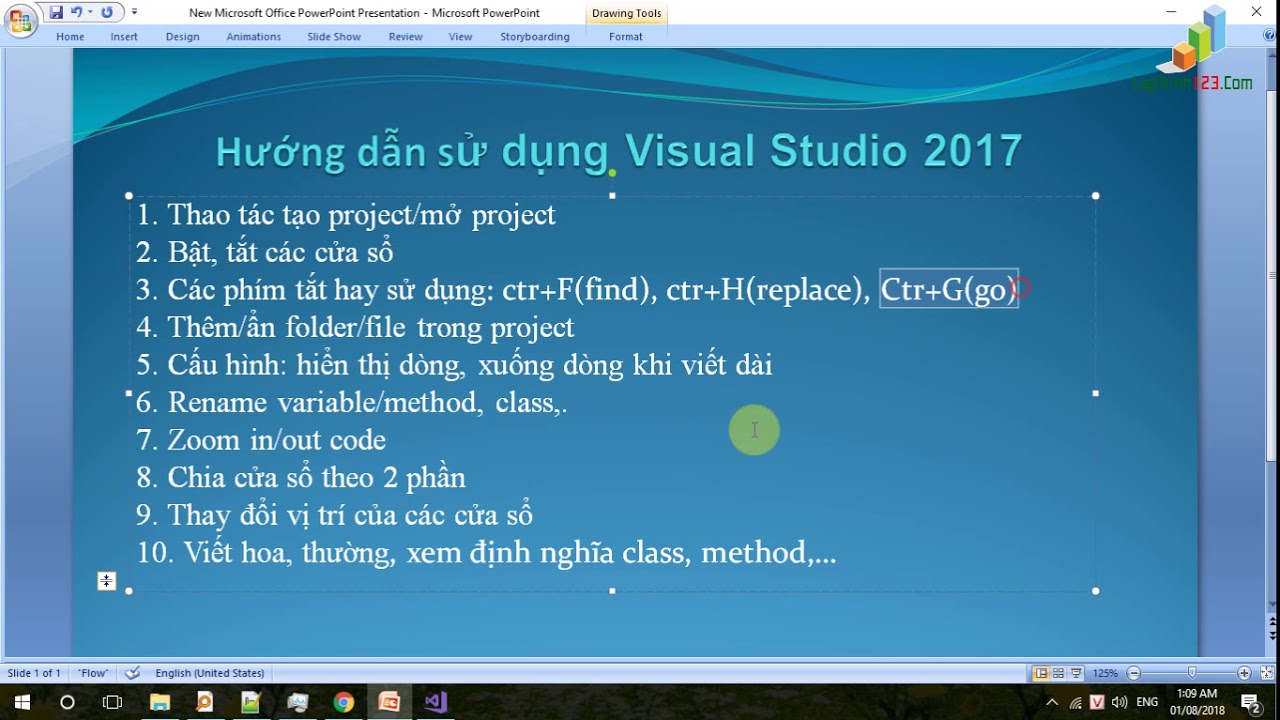Expand the Customize Quick Access Toolbar dropdown

point(135,13)
